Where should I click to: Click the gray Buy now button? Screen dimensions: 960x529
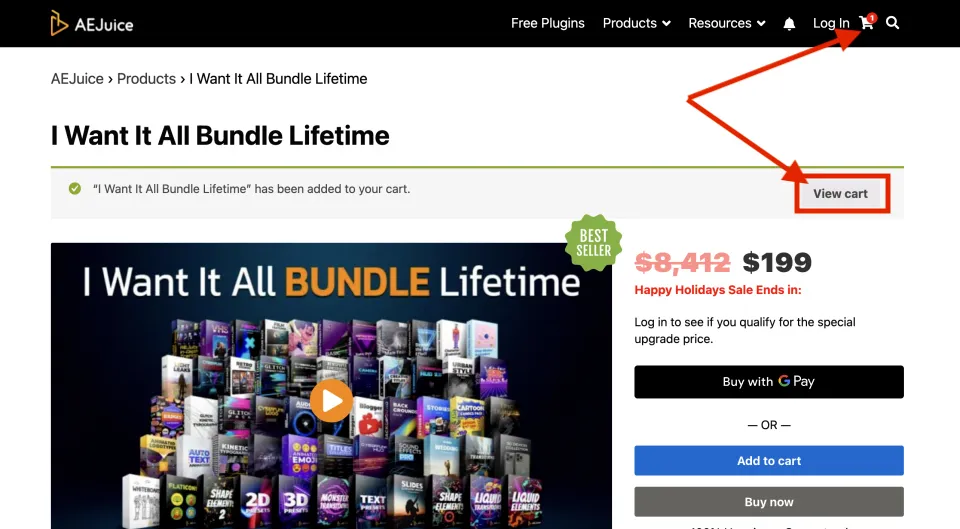[768, 502]
